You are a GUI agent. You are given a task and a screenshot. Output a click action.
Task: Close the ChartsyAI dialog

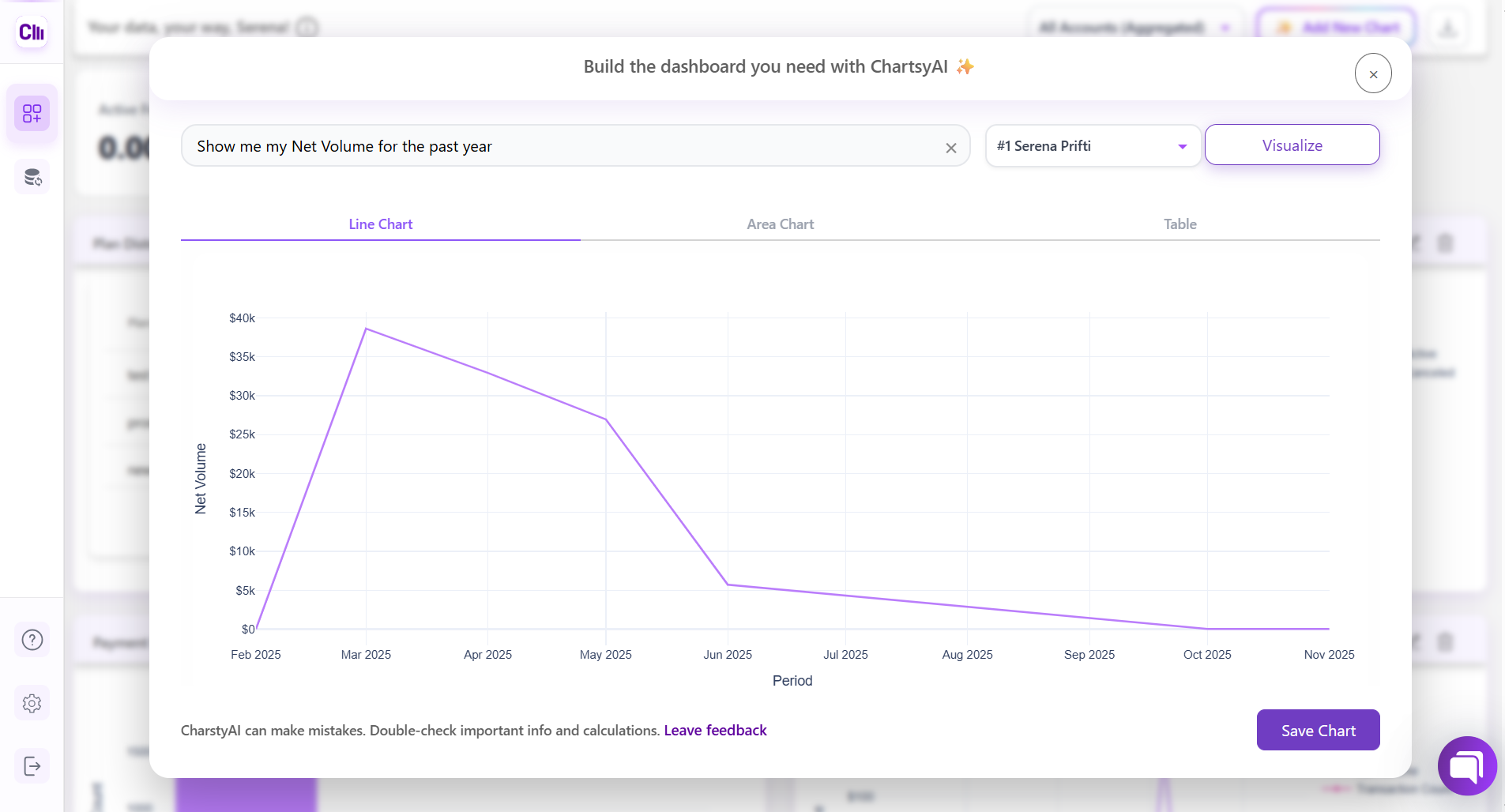(1373, 73)
